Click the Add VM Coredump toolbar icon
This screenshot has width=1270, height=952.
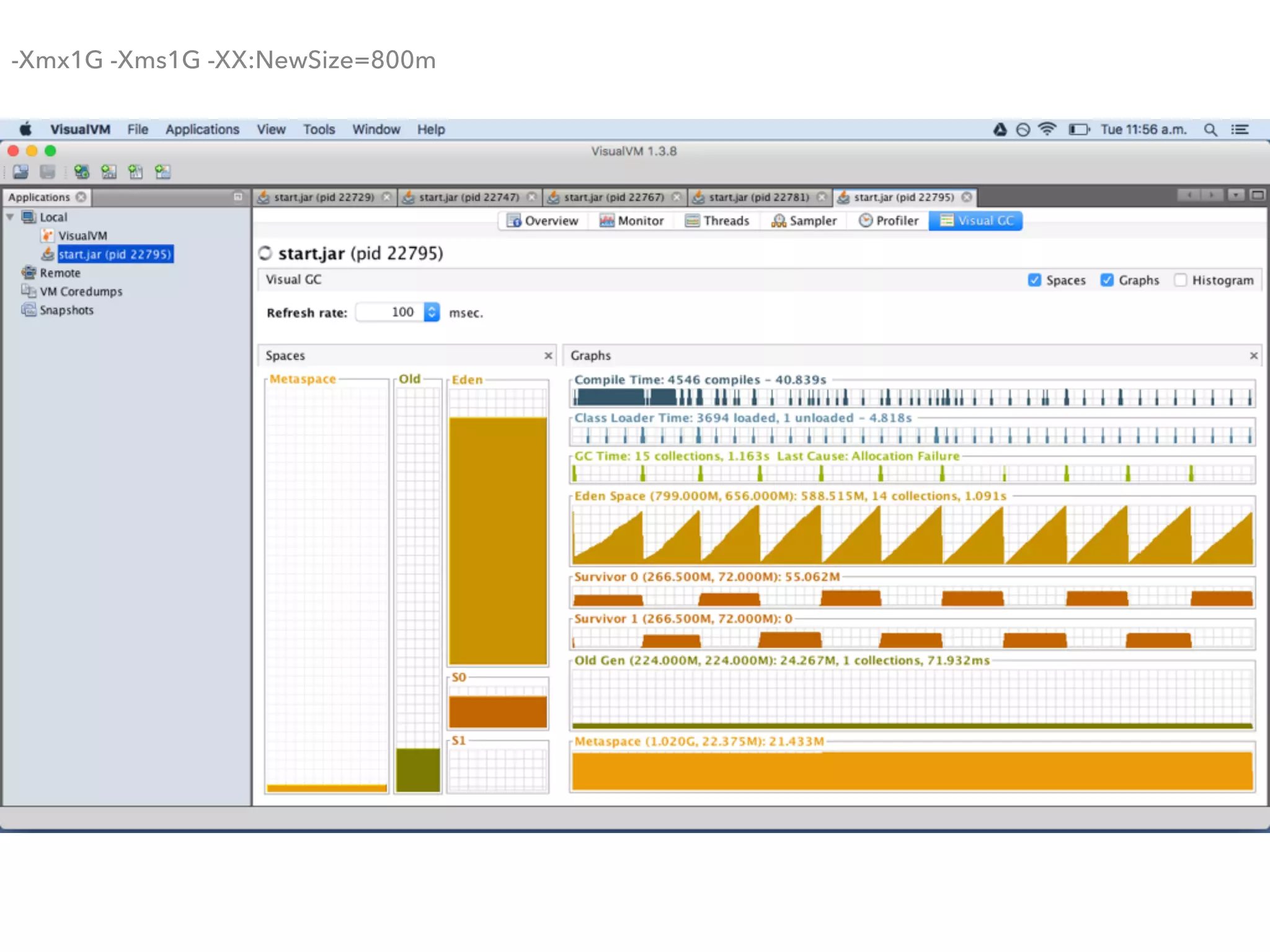(x=135, y=172)
